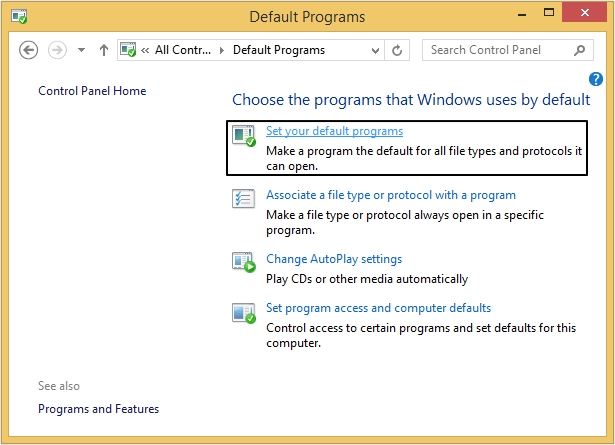Click 'Choose the programs that Windows uses' heading
Screen dimensions: 615x445
click(411, 100)
